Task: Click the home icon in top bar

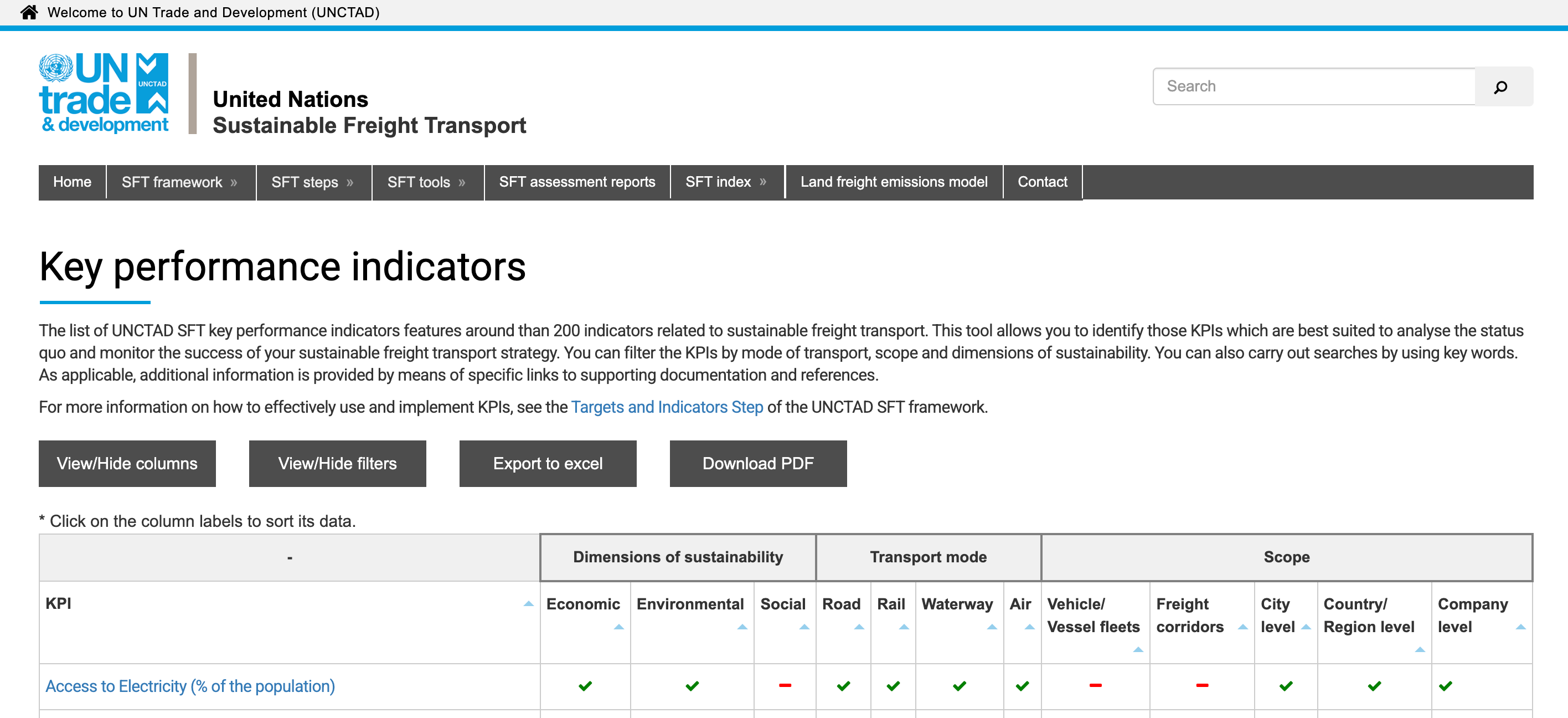Action: pyautogui.click(x=29, y=12)
